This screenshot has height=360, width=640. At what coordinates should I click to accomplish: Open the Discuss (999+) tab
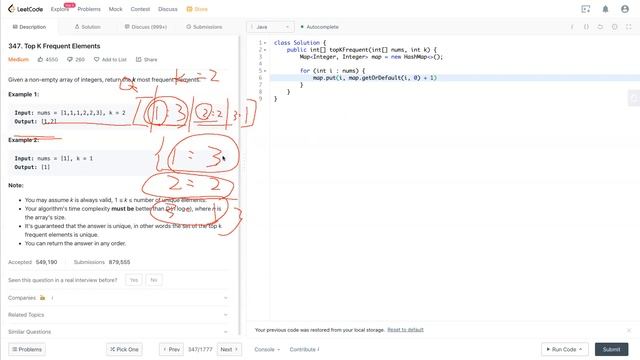click(x=146, y=27)
